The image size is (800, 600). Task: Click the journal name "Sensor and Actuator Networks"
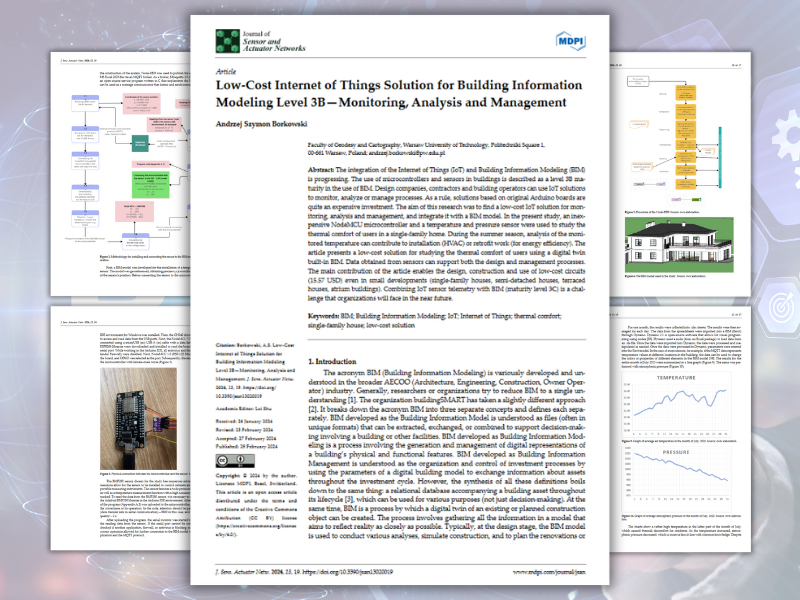click(x=274, y=45)
